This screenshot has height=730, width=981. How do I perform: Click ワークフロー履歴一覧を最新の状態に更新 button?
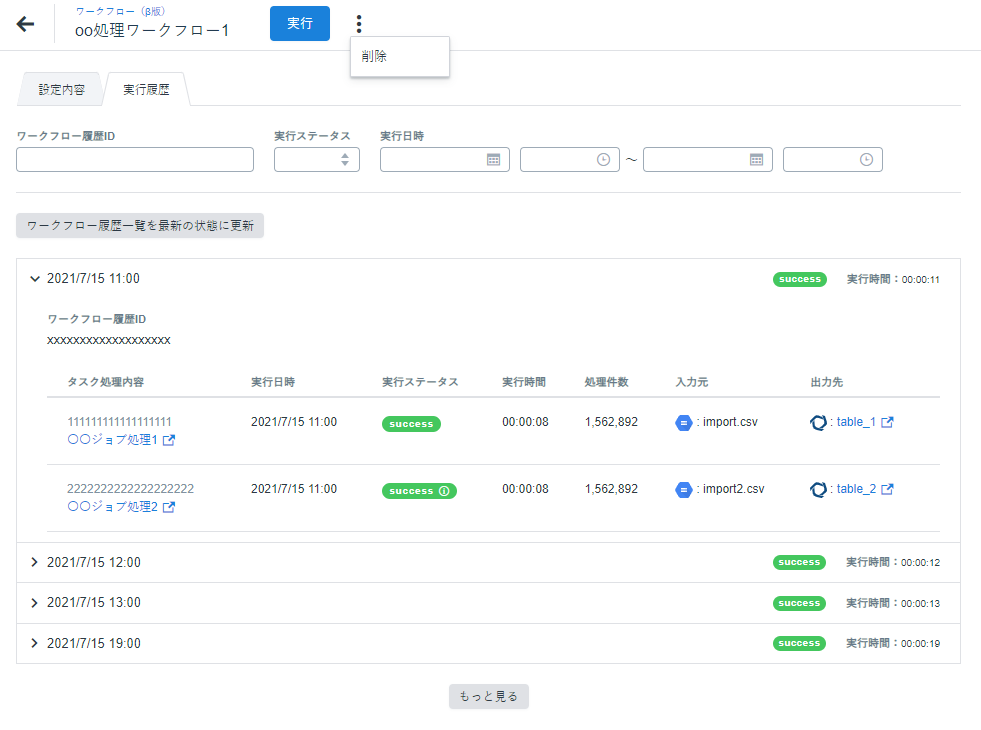tap(140, 225)
